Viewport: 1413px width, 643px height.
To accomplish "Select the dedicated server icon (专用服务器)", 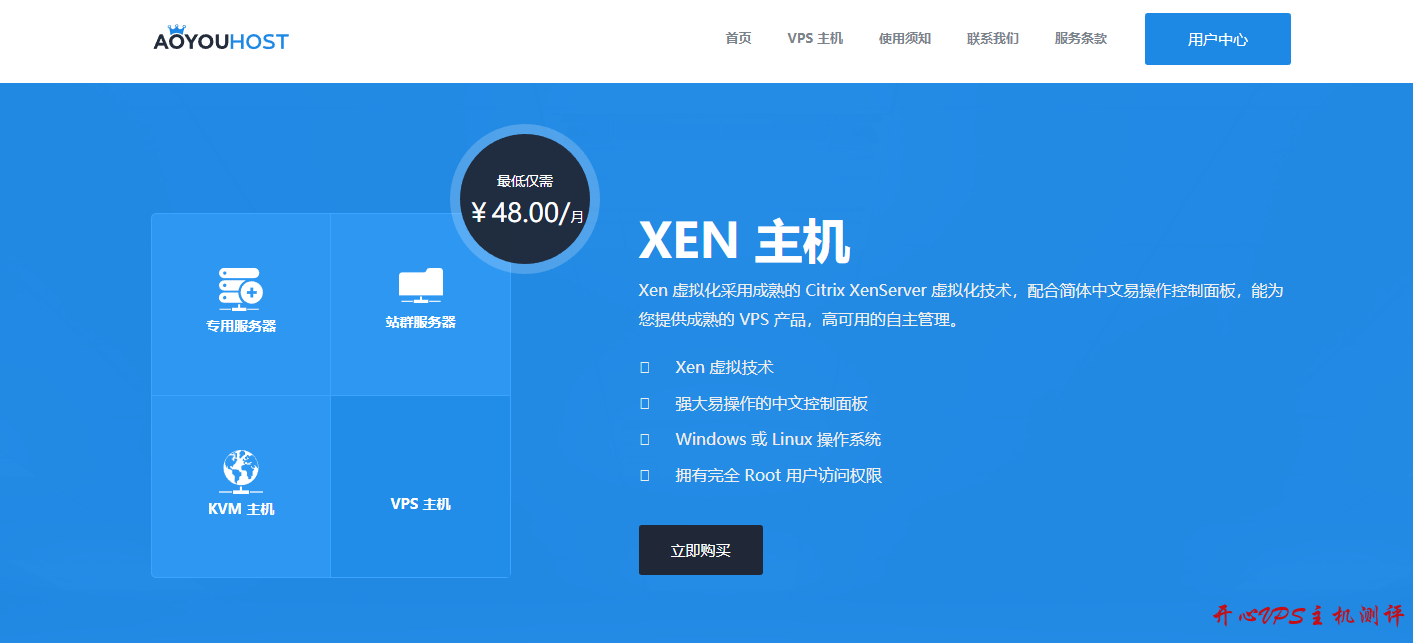I will 240,290.
